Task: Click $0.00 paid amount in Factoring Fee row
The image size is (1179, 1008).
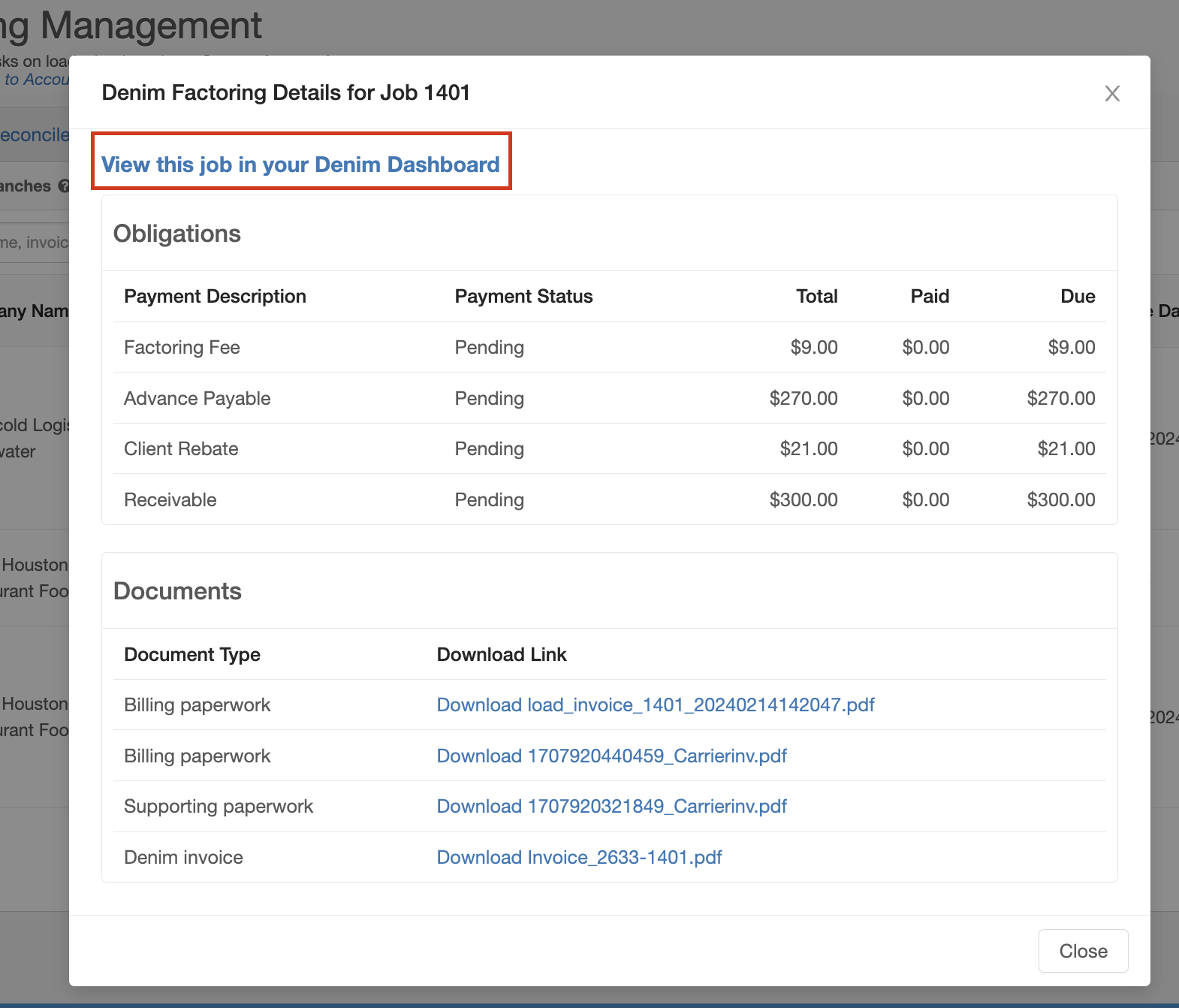Action: (926, 347)
